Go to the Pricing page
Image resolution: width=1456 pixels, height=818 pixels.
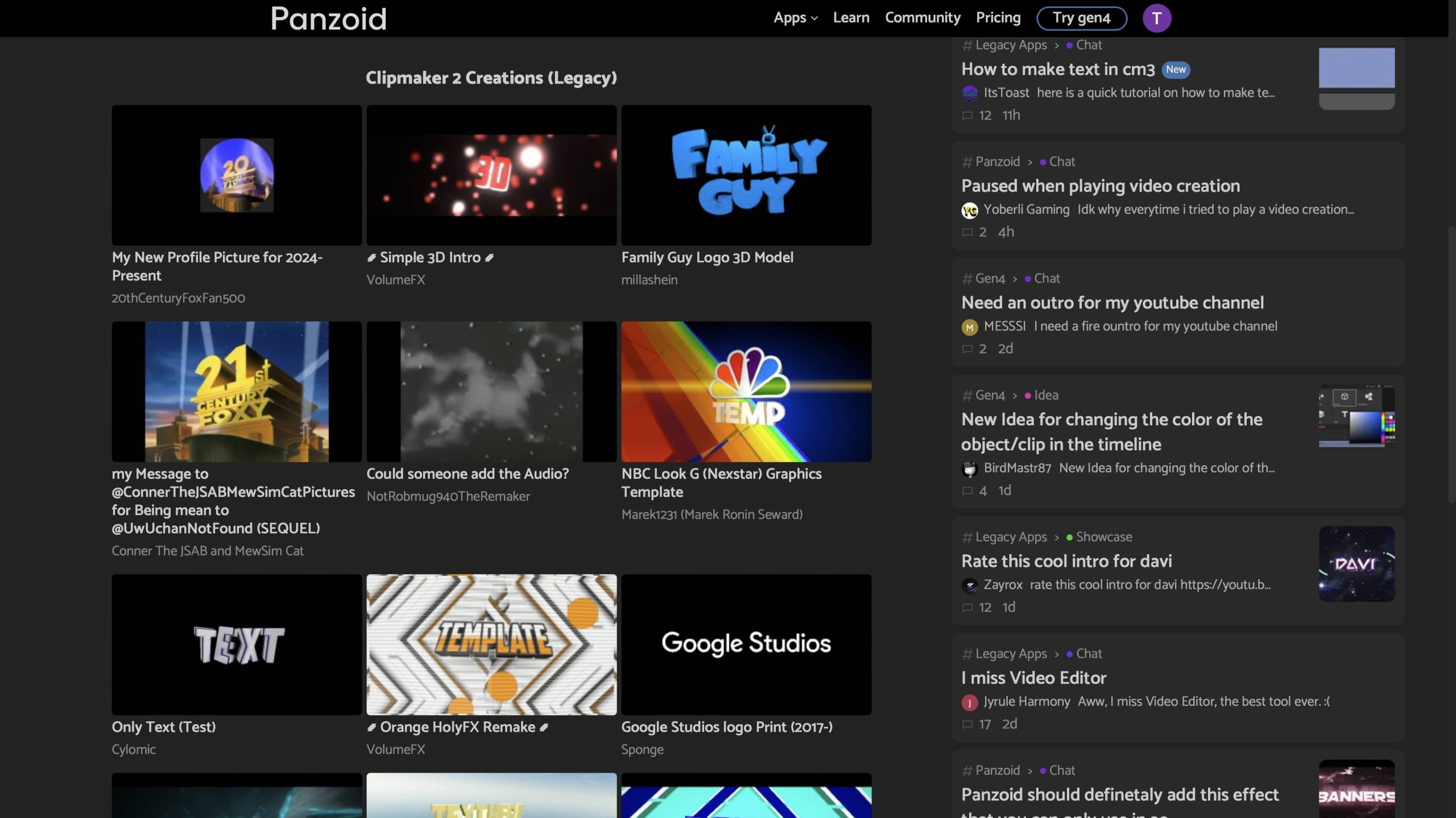pyautogui.click(x=998, y=18)
